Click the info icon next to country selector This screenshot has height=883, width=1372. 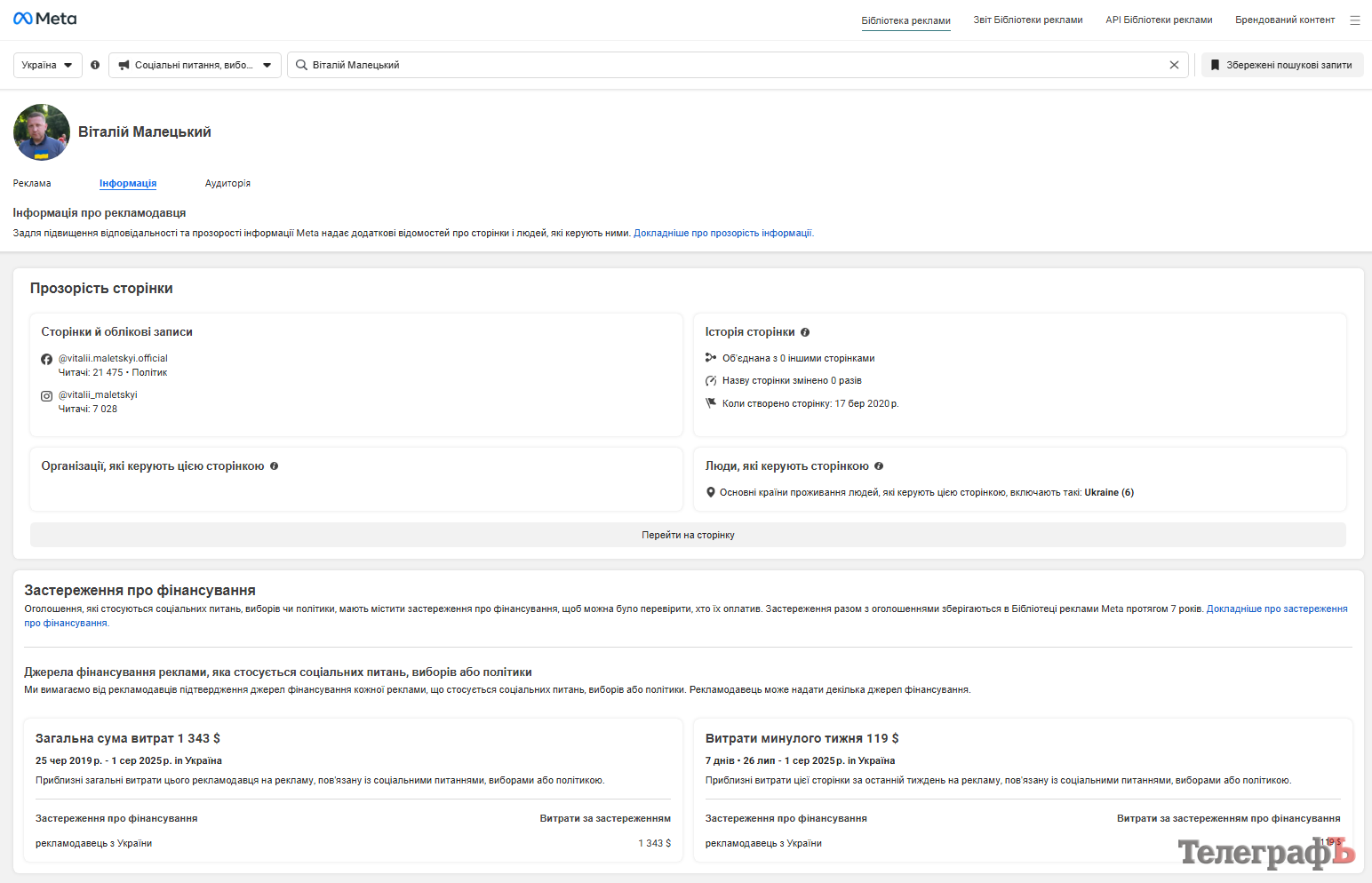coord(95,65)
